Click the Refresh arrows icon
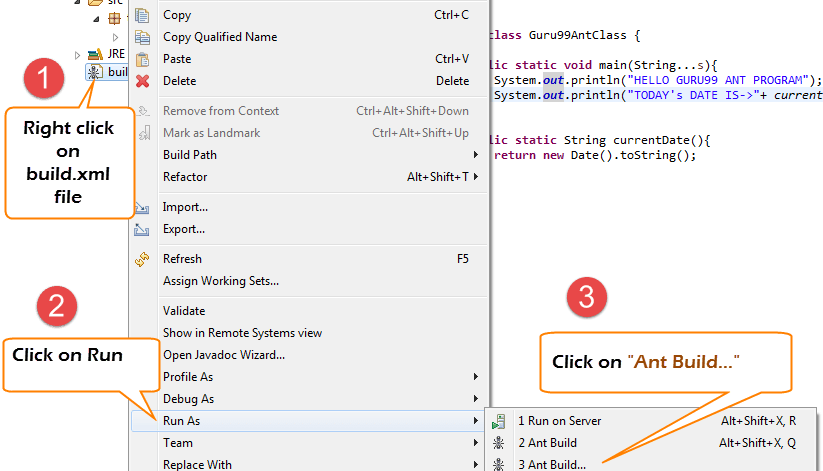The height and width of the screenshot is (471, 823). point(142,259)
